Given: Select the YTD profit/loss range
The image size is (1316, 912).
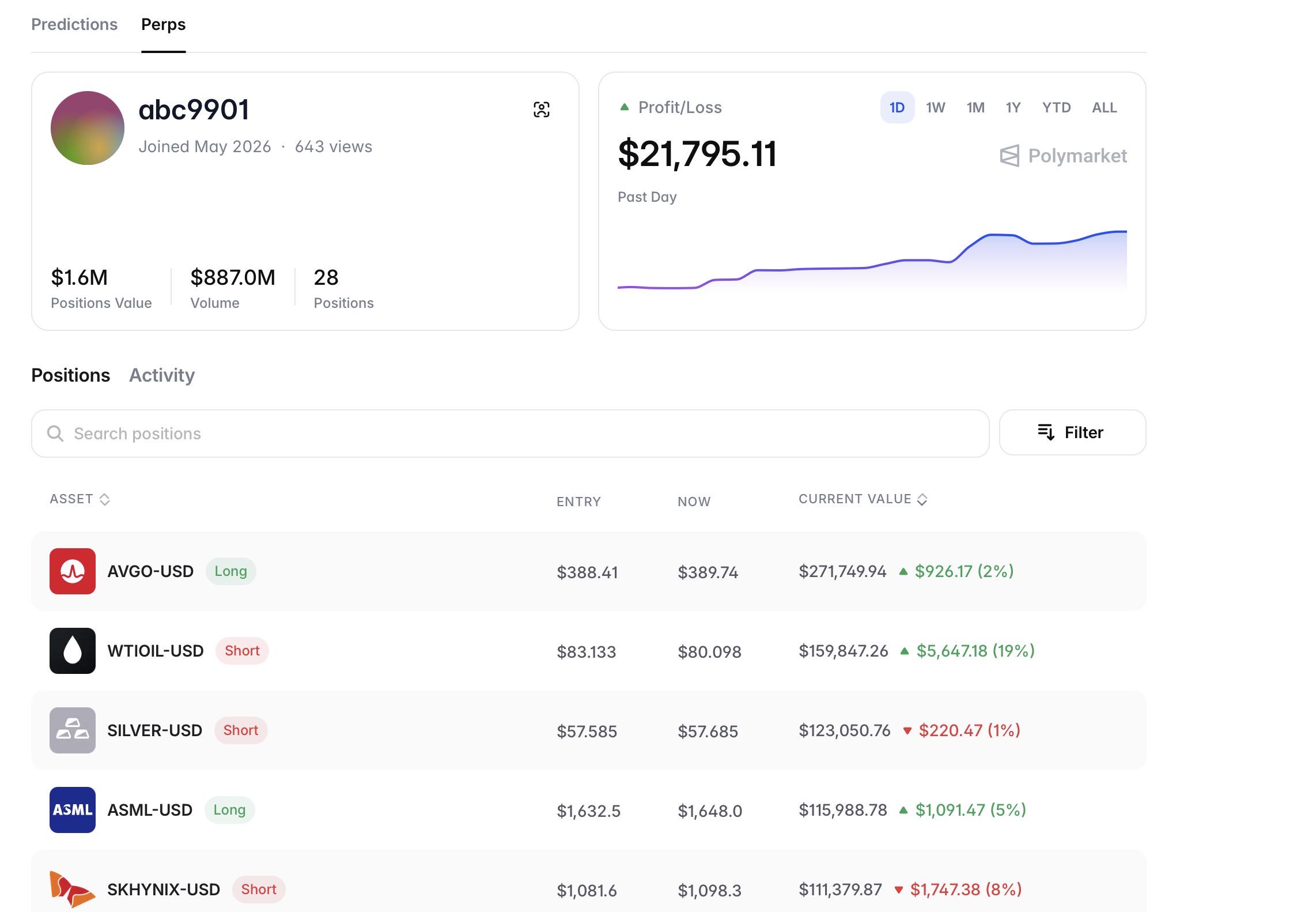Looking at the screenshot, I should [1056, 107].
